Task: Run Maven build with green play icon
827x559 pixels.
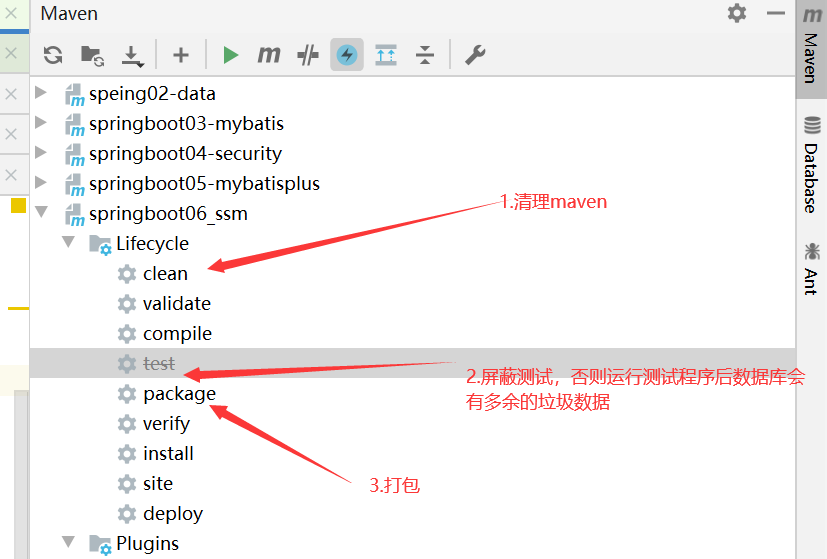Action: 230,55
